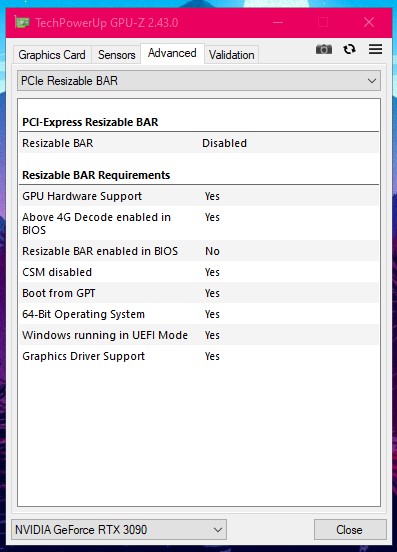Click the Boot from GPT row
This screenshot has width=397, height=552.
point(199,293)
